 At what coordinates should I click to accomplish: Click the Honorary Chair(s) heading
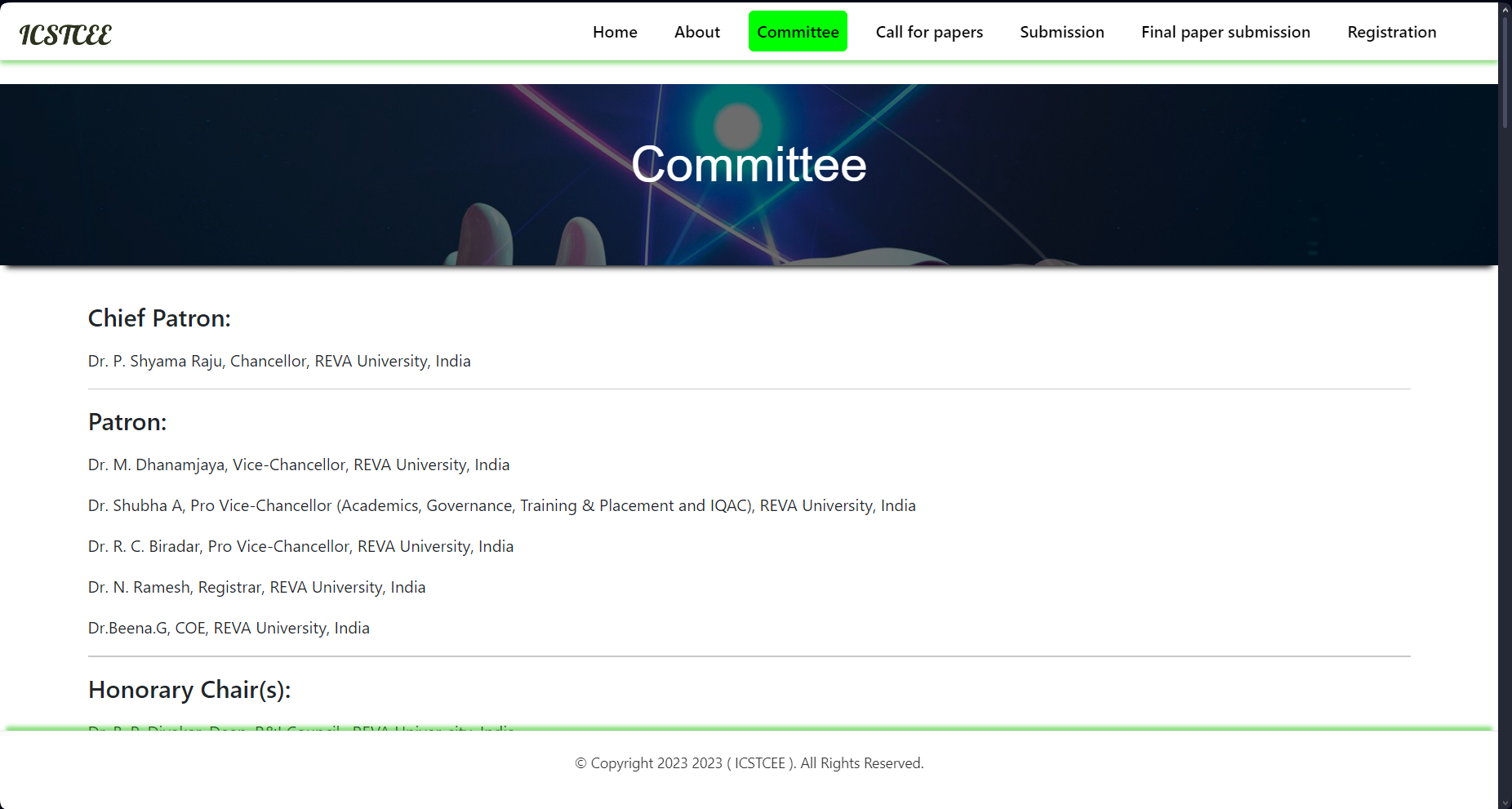pos(189,690)
